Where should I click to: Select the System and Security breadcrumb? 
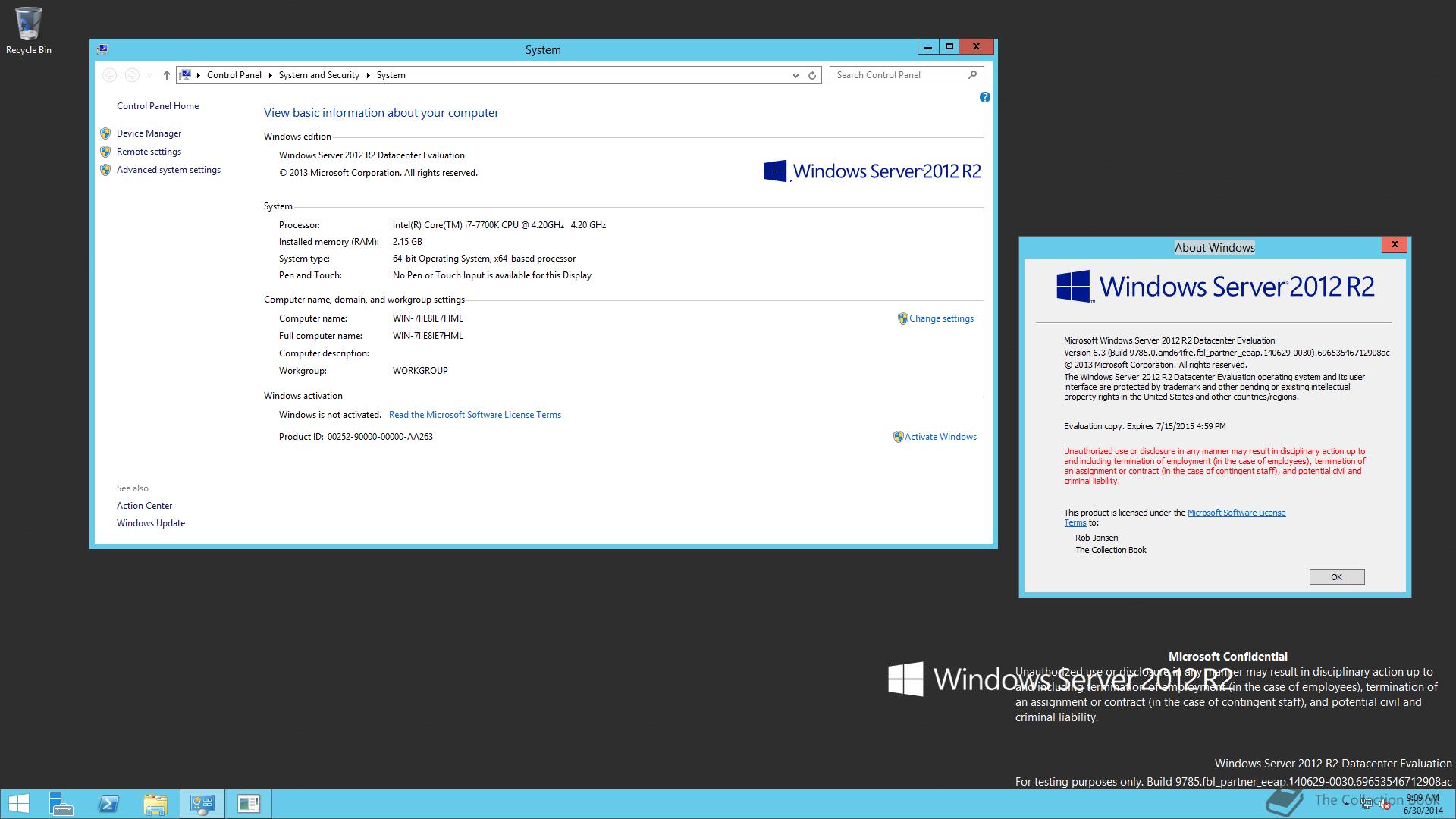(318, 75)
